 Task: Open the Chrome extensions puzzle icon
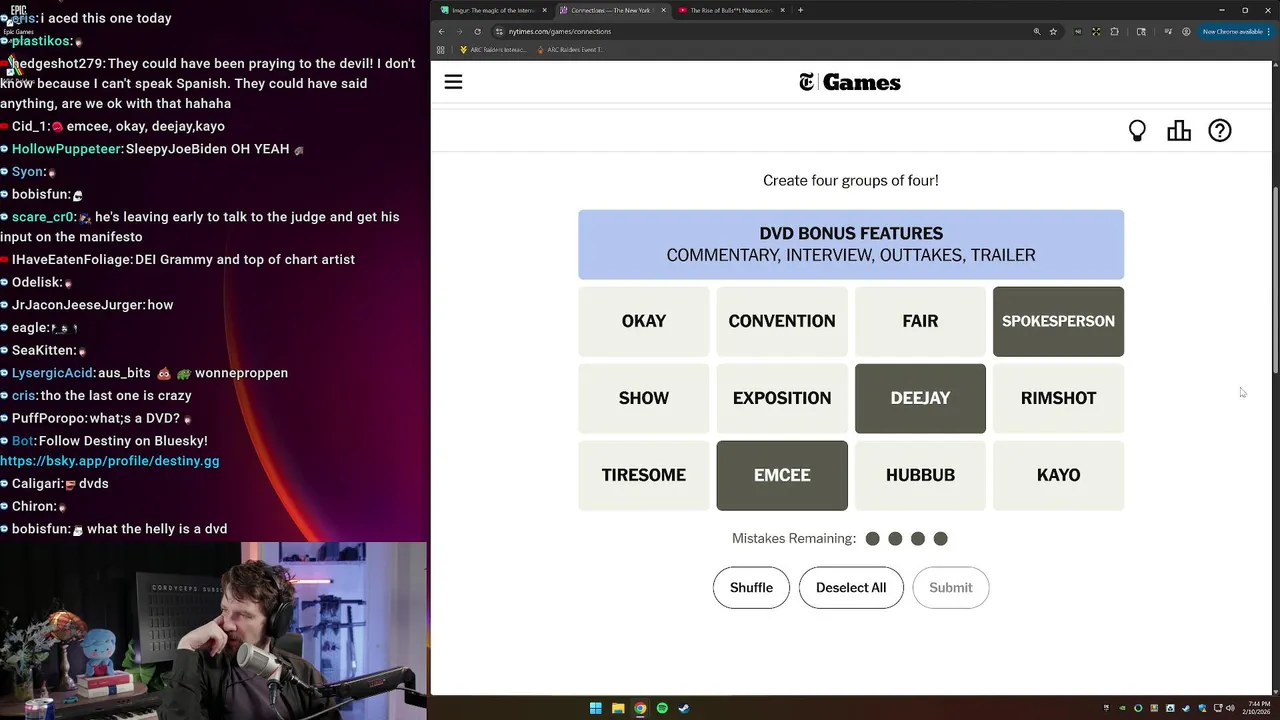pos(1114,31)
